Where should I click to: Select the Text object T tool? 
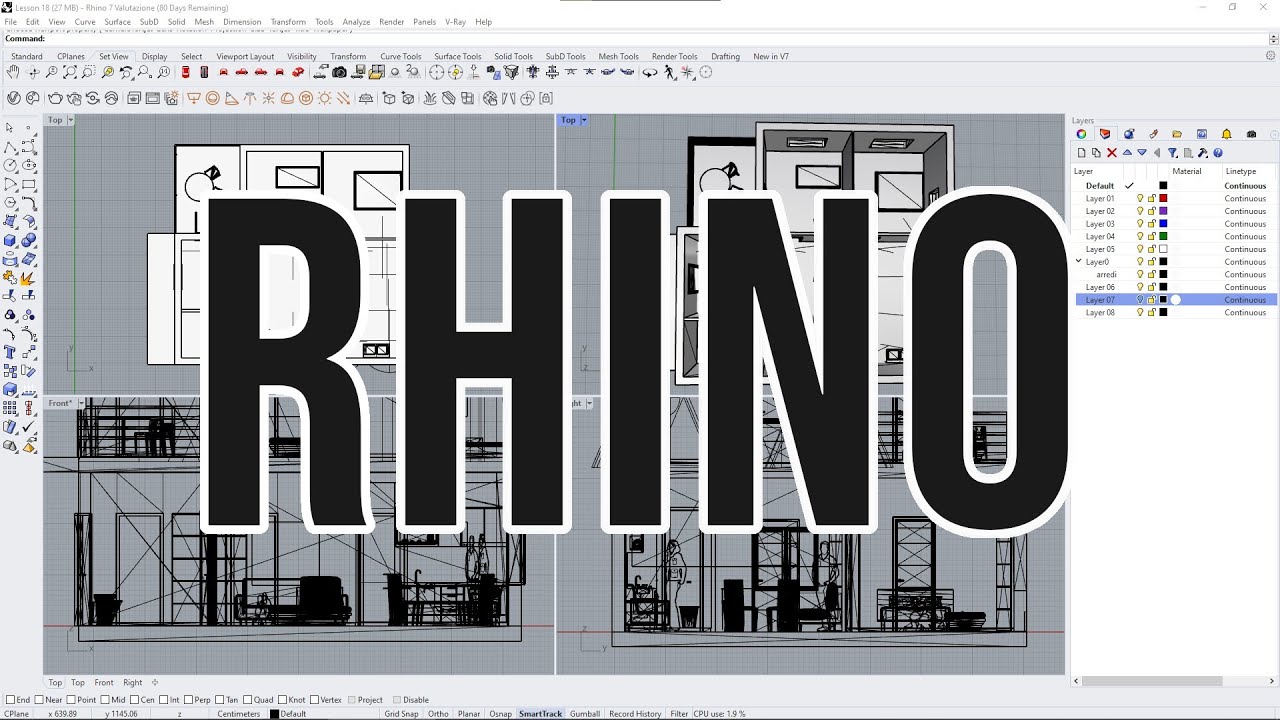tap(10, 353)
